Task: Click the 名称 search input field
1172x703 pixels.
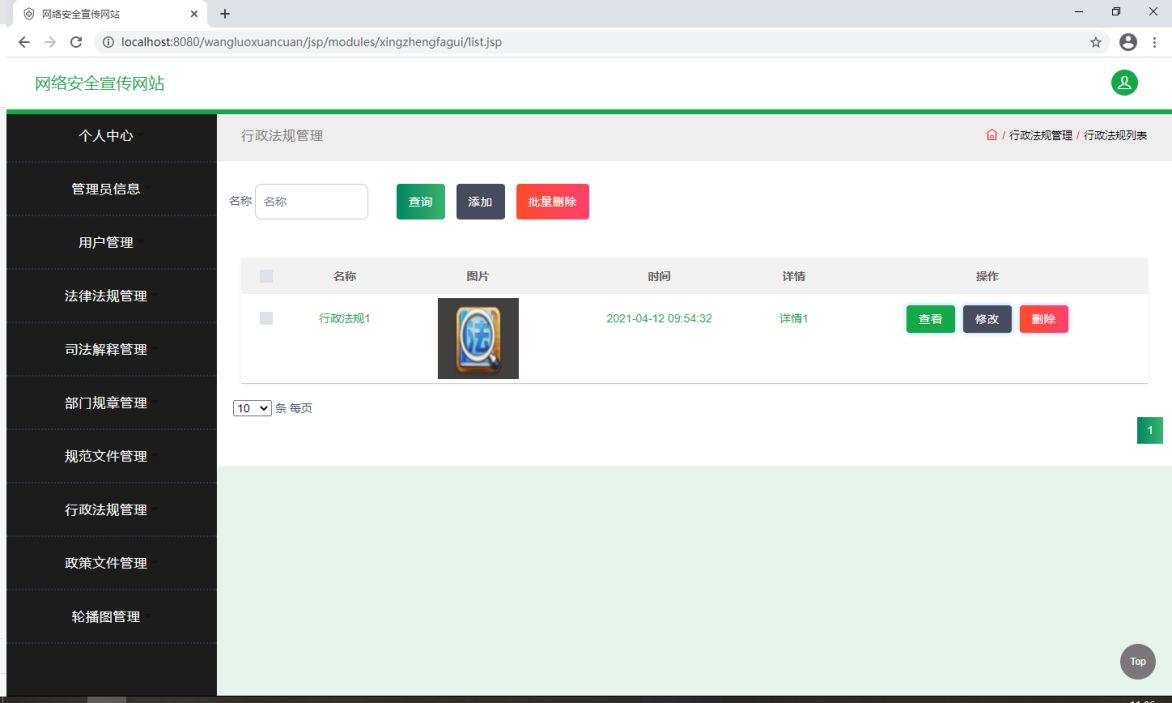Action: [x=311, y=202]
